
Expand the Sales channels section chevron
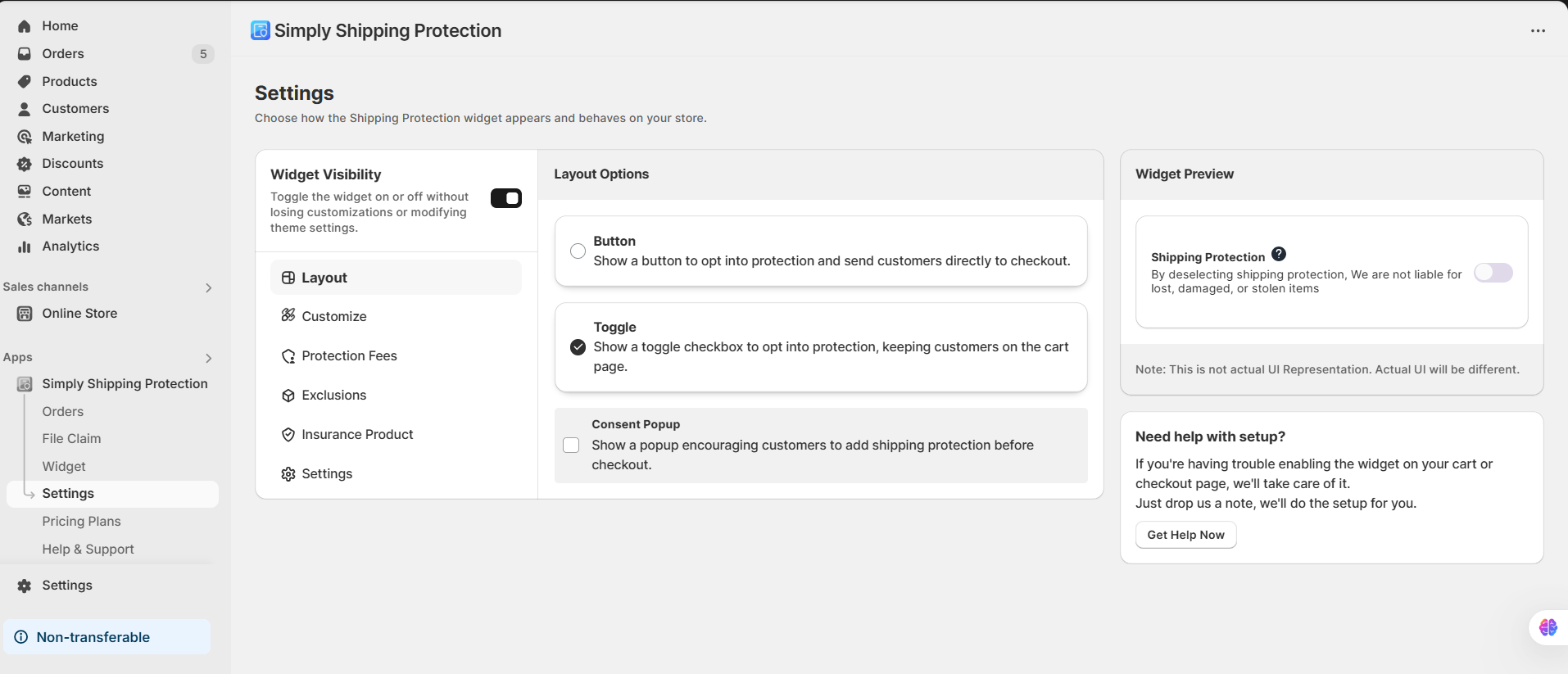click(209, 287)
